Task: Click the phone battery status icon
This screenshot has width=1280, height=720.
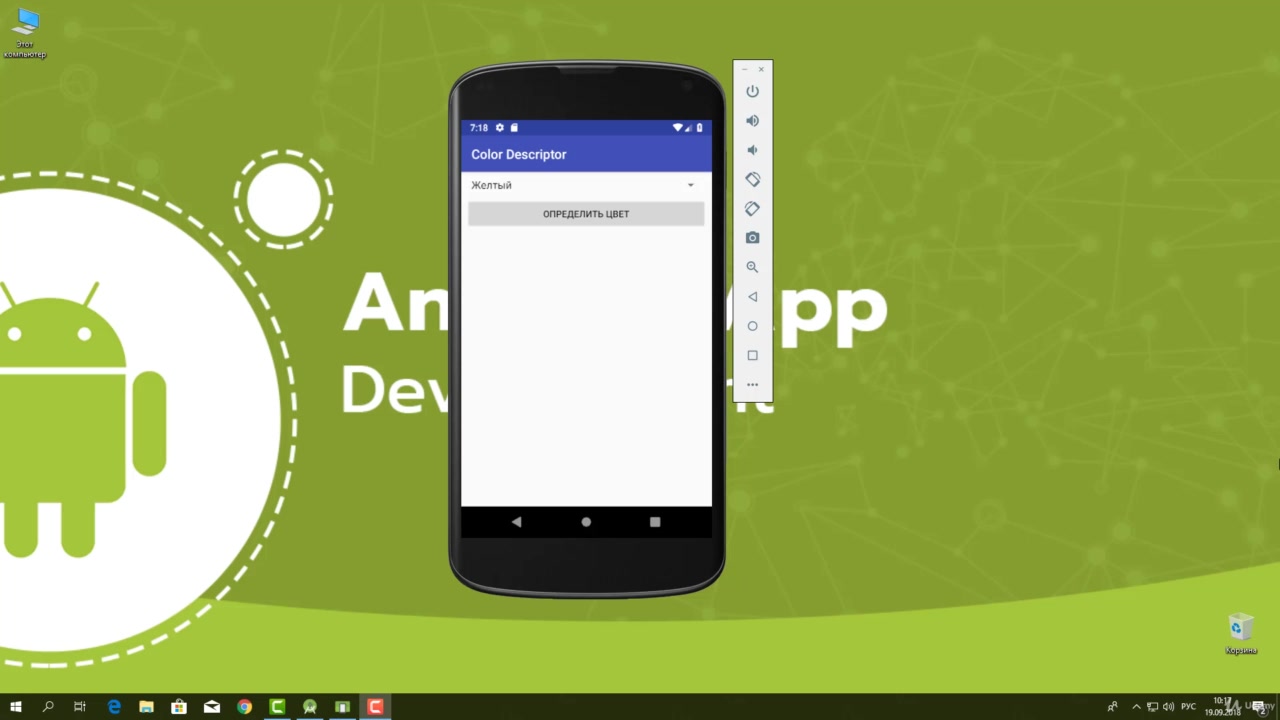Action: click(700, 128)
